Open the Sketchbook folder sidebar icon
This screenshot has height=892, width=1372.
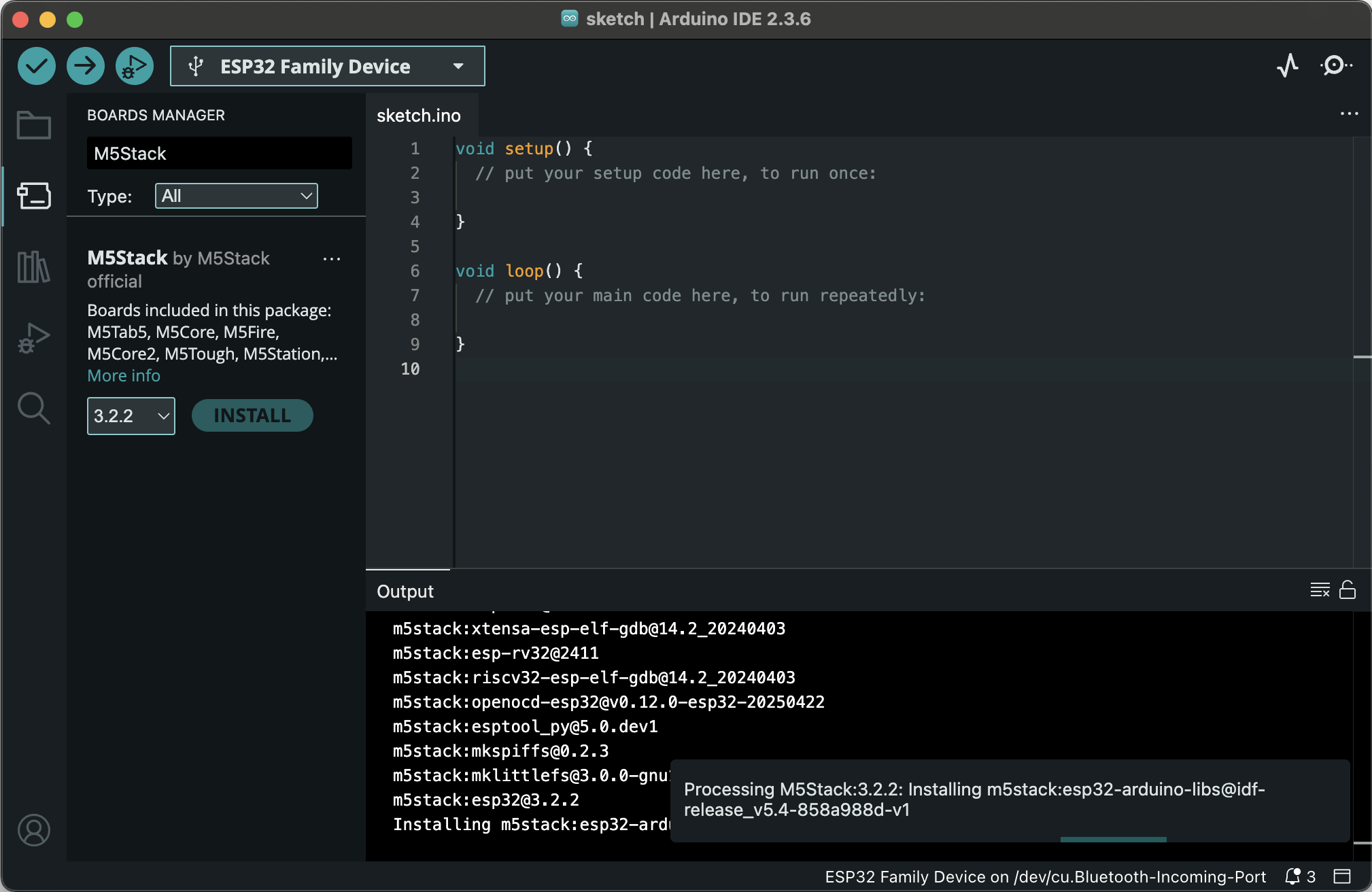point(33,125)
